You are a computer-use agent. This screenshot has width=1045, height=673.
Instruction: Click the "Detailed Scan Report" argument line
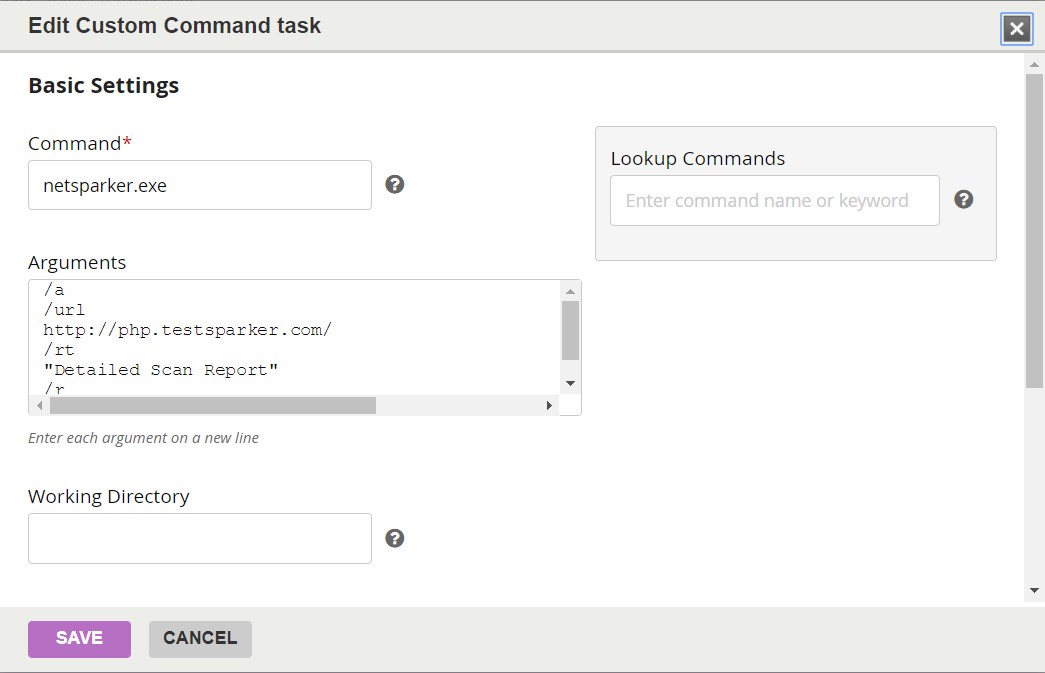pyautogui.click(x=161, y=370)
